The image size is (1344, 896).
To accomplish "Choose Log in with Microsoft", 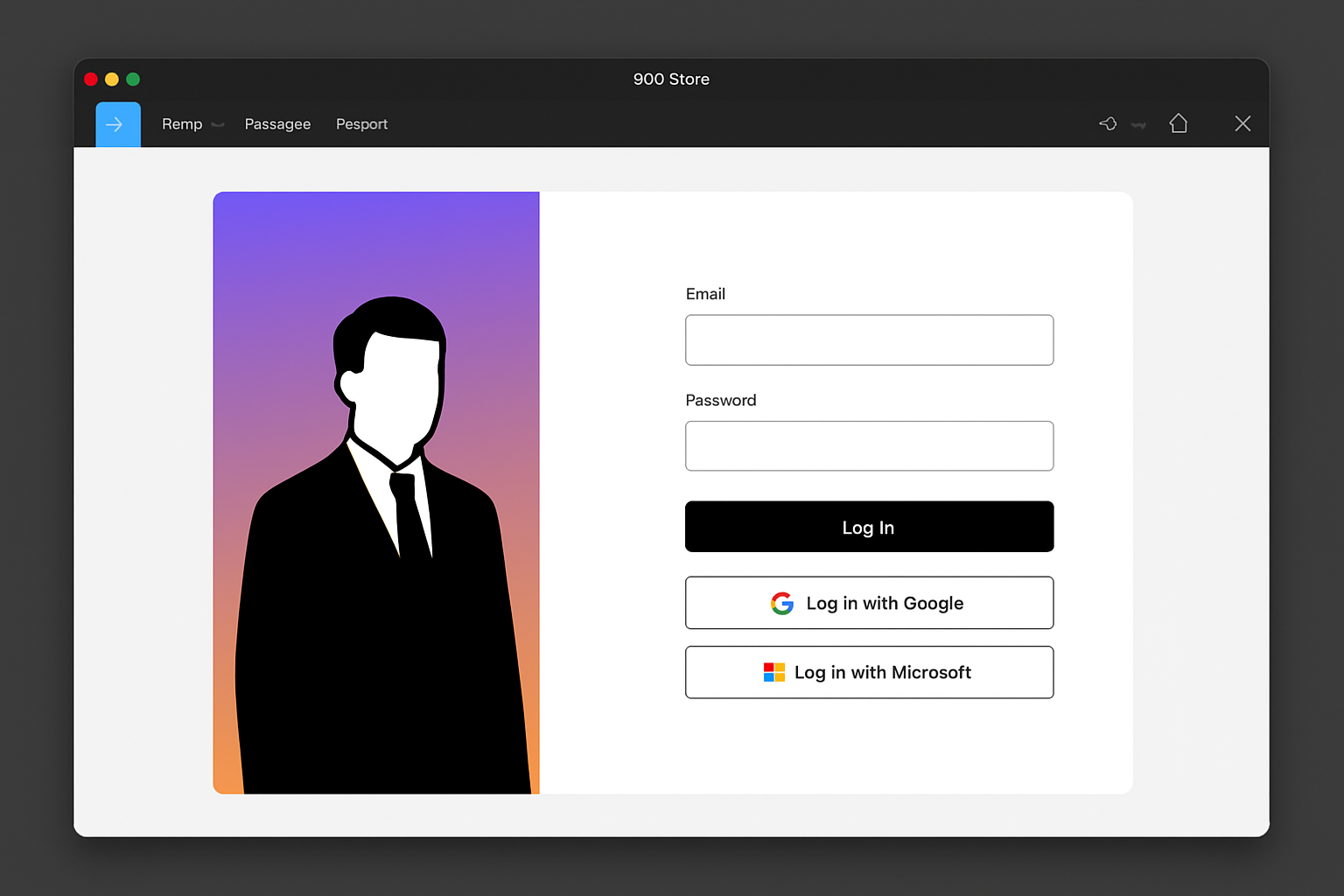I will [869, 672].
